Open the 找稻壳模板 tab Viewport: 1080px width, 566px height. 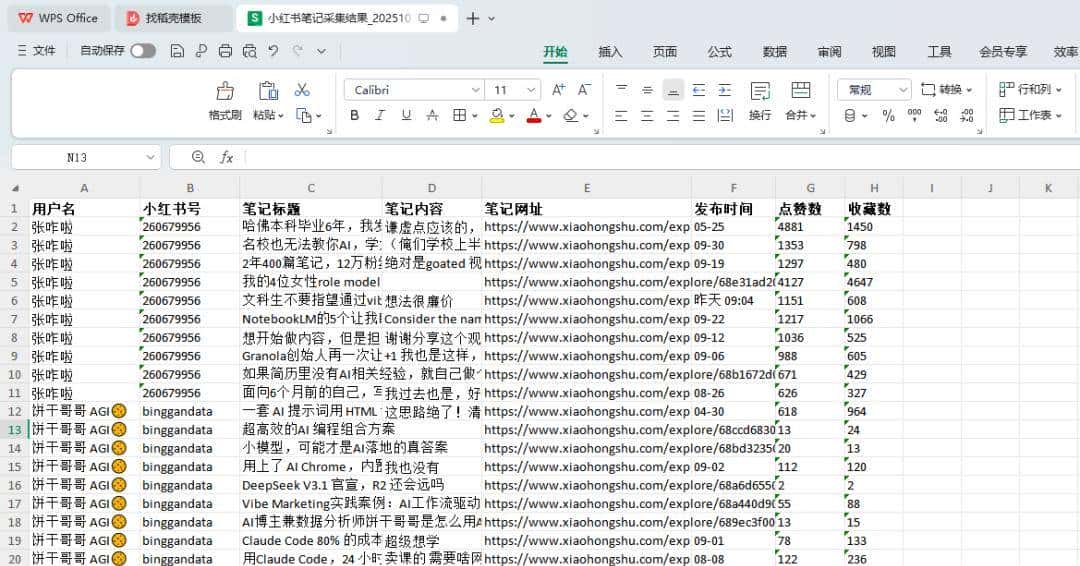click(x=172, y=19)
